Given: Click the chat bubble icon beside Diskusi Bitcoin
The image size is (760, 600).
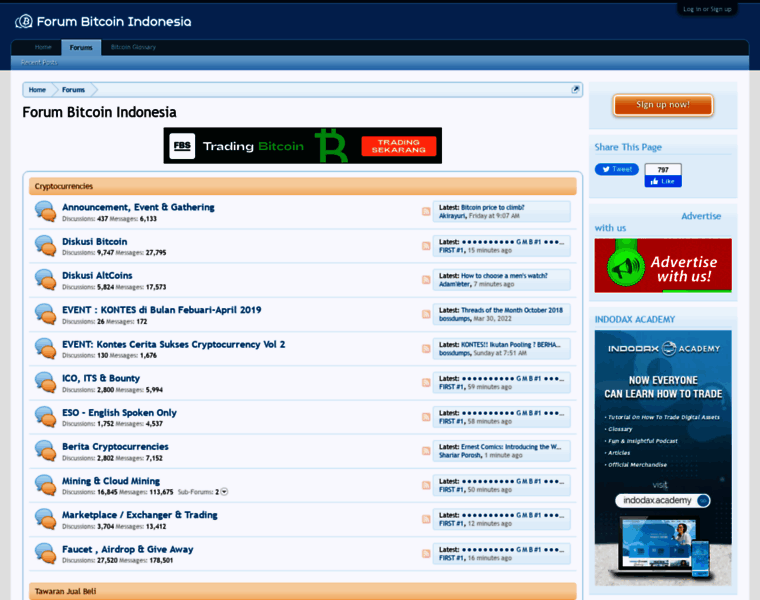Looking at the screenshot, I should pos(46,246).
